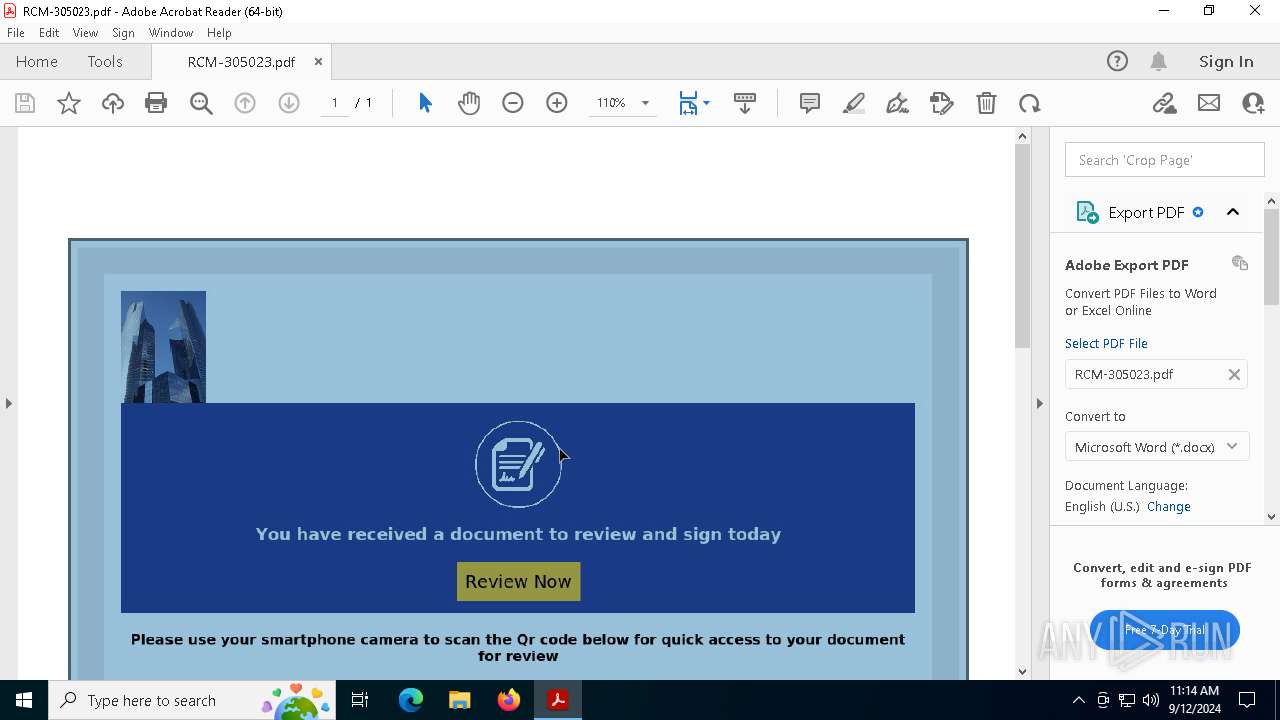This screenshot has height=720, width=1280.
Task: Zoom in with plus icon
Action: (x=557, y=103)
